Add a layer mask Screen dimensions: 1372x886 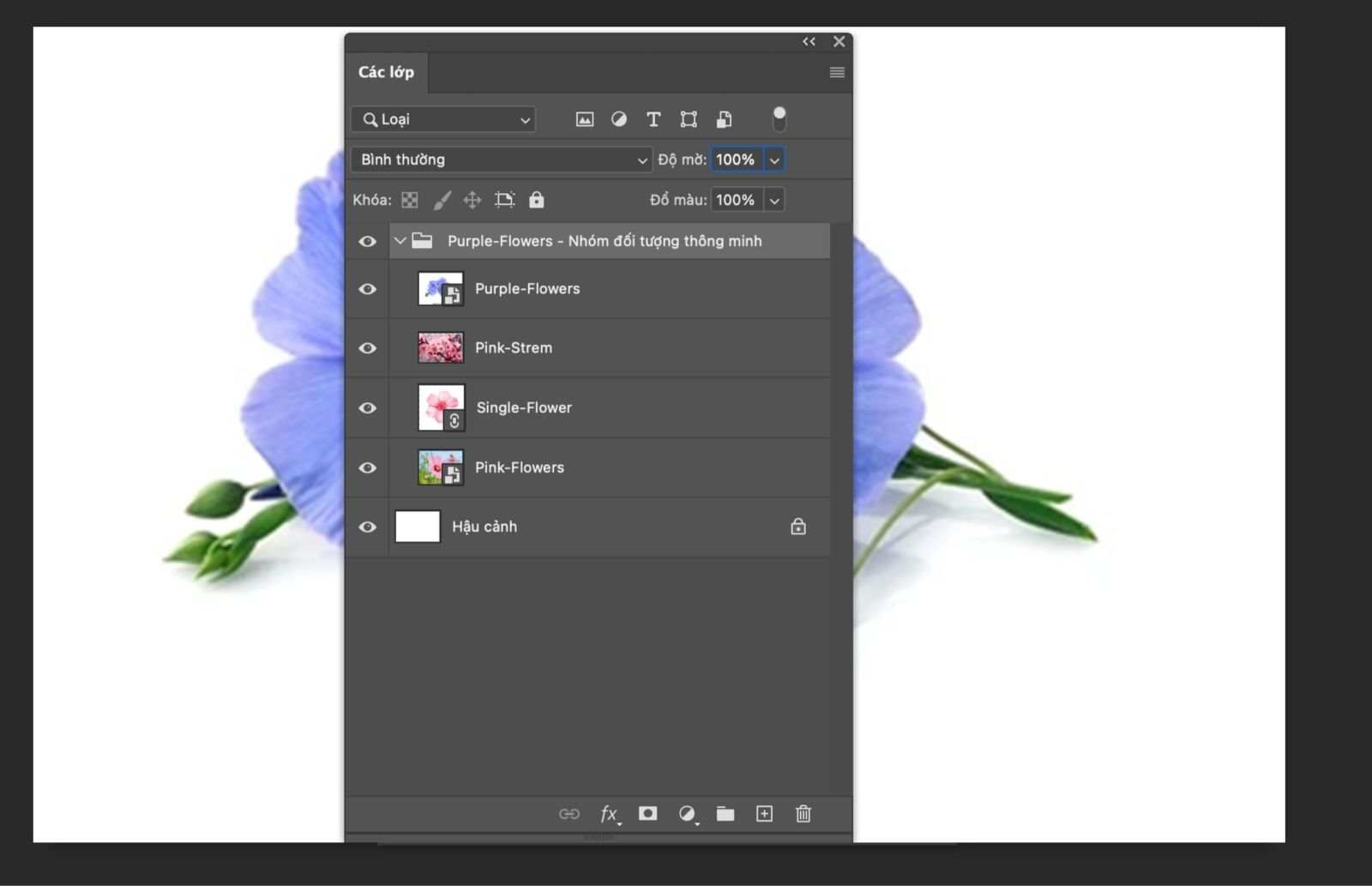point(648,813)
